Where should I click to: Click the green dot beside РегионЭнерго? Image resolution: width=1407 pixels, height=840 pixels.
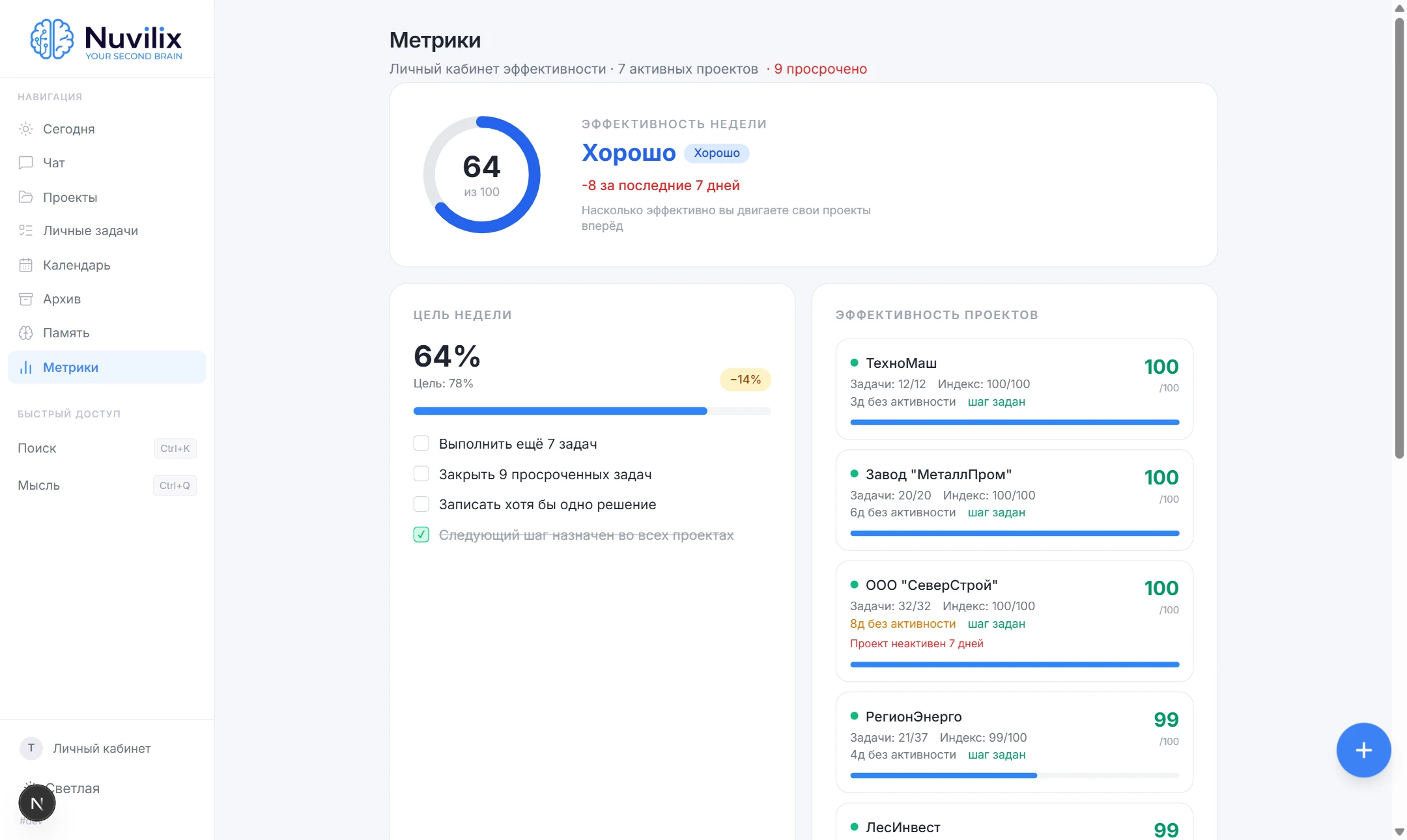click(854, 716)
